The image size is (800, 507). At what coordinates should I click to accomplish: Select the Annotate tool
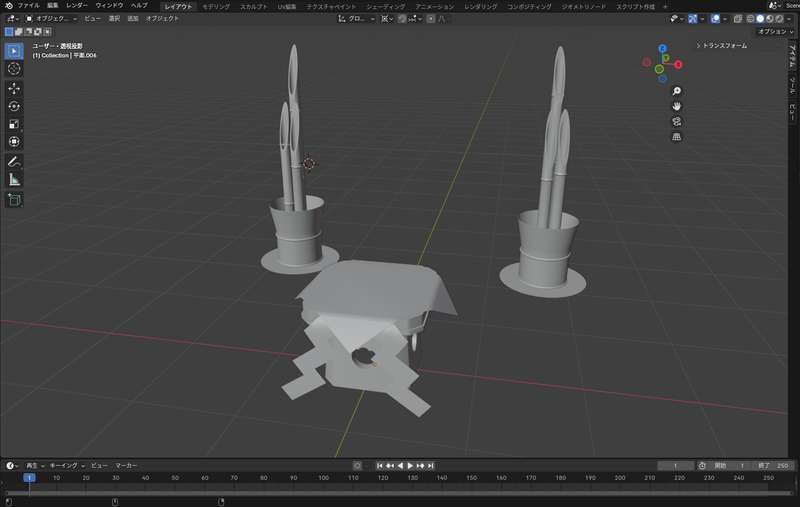14,161
